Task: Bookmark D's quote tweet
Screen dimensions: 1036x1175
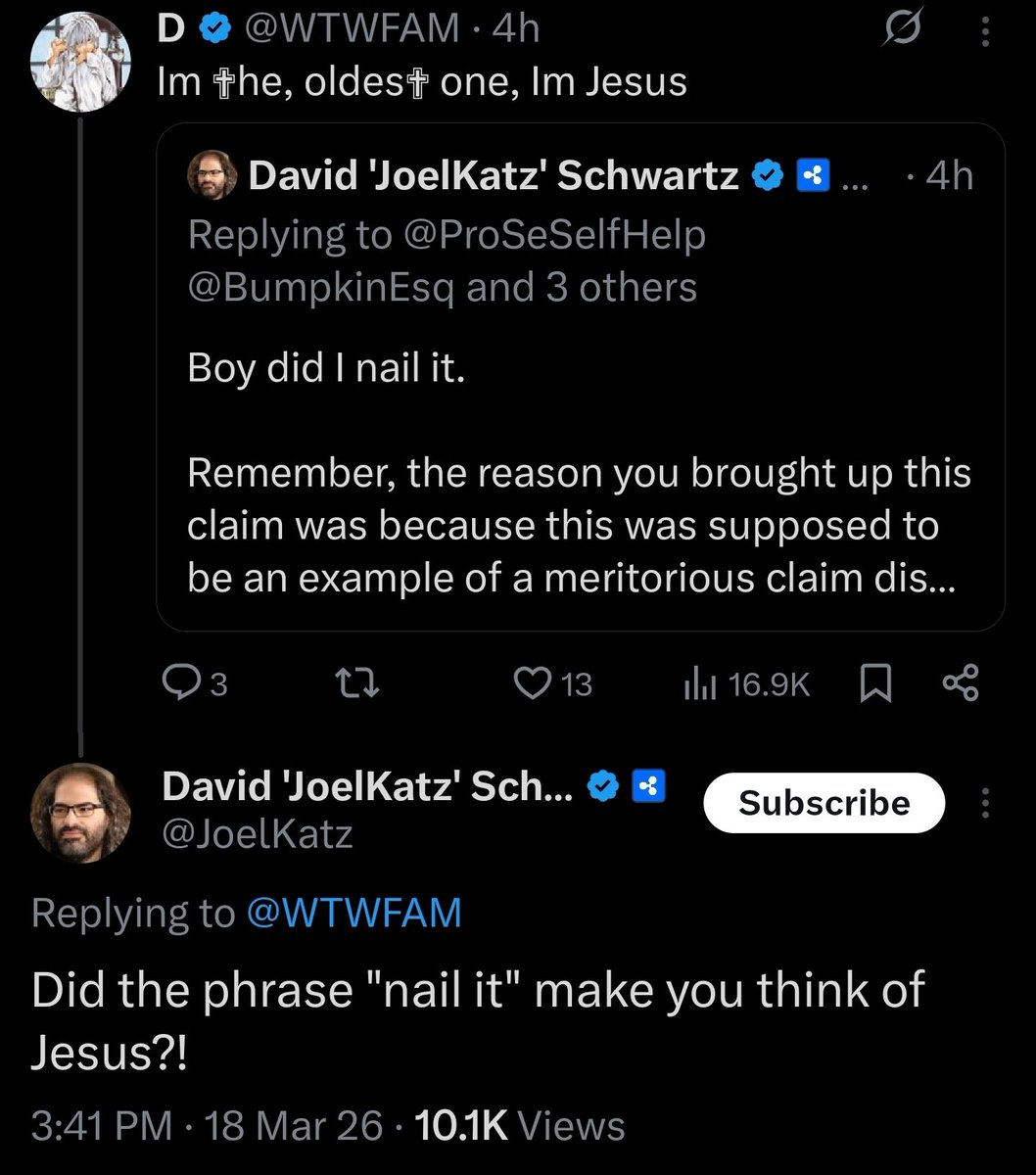Action: tap(874, 683)
